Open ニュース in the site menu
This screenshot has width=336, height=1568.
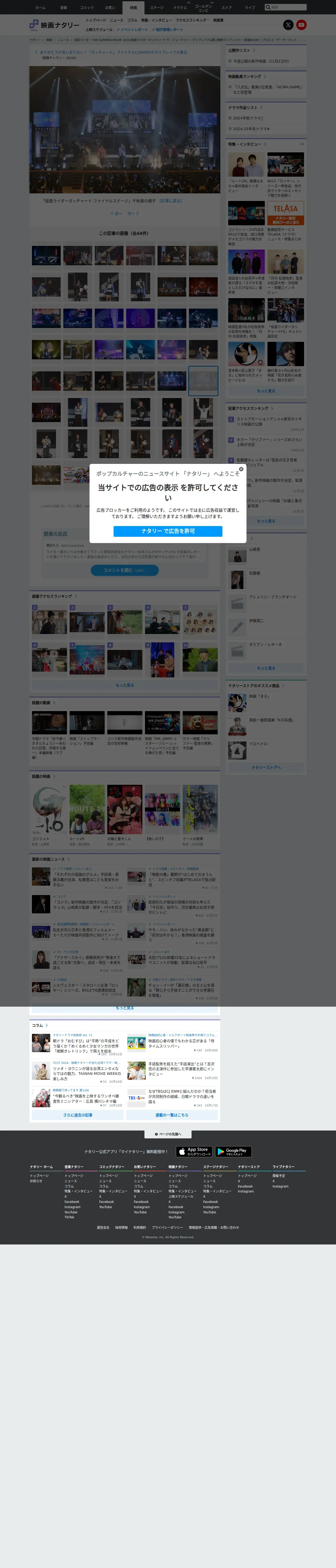(116, 20)
